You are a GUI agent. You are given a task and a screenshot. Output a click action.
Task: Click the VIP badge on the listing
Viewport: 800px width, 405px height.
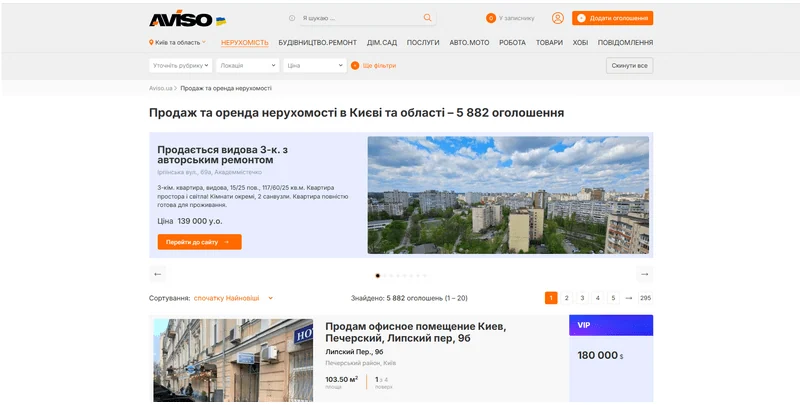(611, 325)
